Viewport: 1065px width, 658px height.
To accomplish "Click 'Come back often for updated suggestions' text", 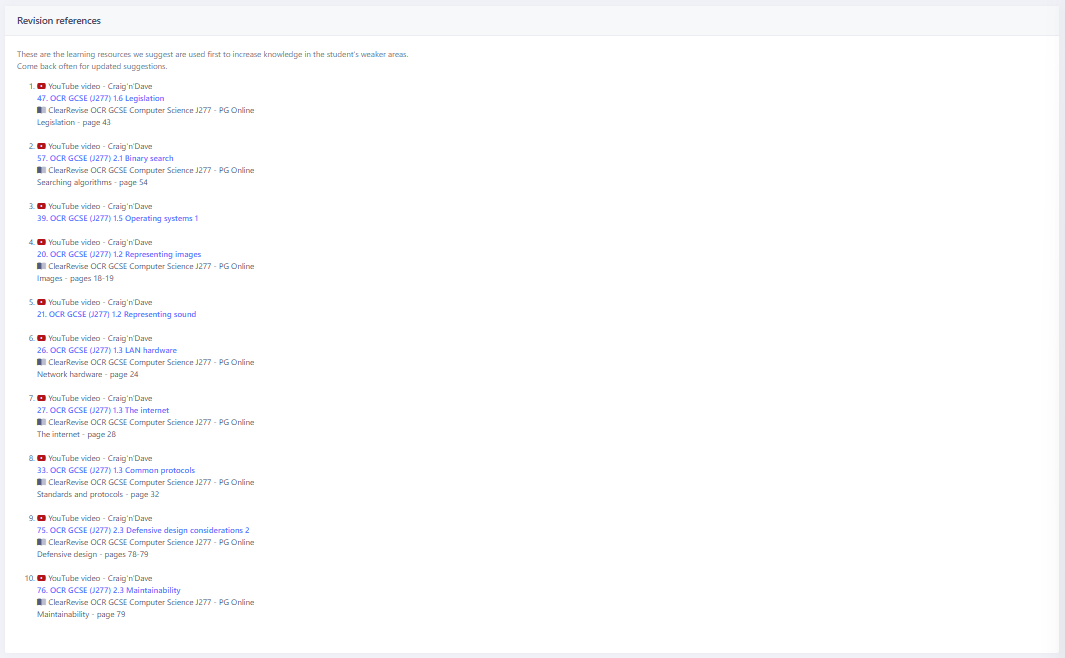I will (x=92, y=67).
